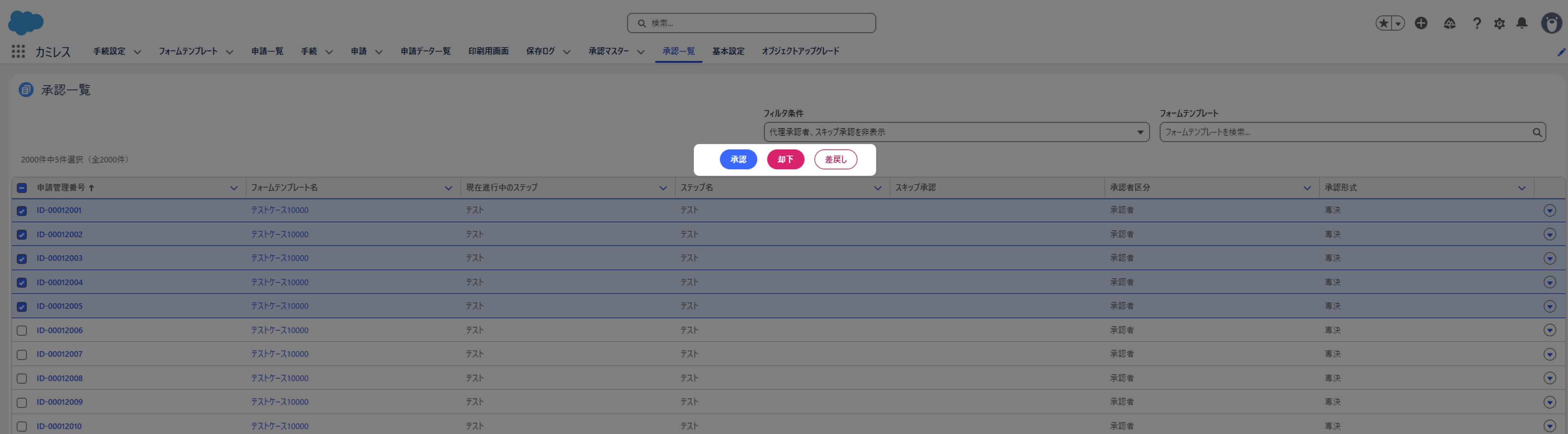Image resolution: width=1568 pixels, height=434 pixels.
Task: Open the 手続設定 menu chevron
Action: click(138, 52)
